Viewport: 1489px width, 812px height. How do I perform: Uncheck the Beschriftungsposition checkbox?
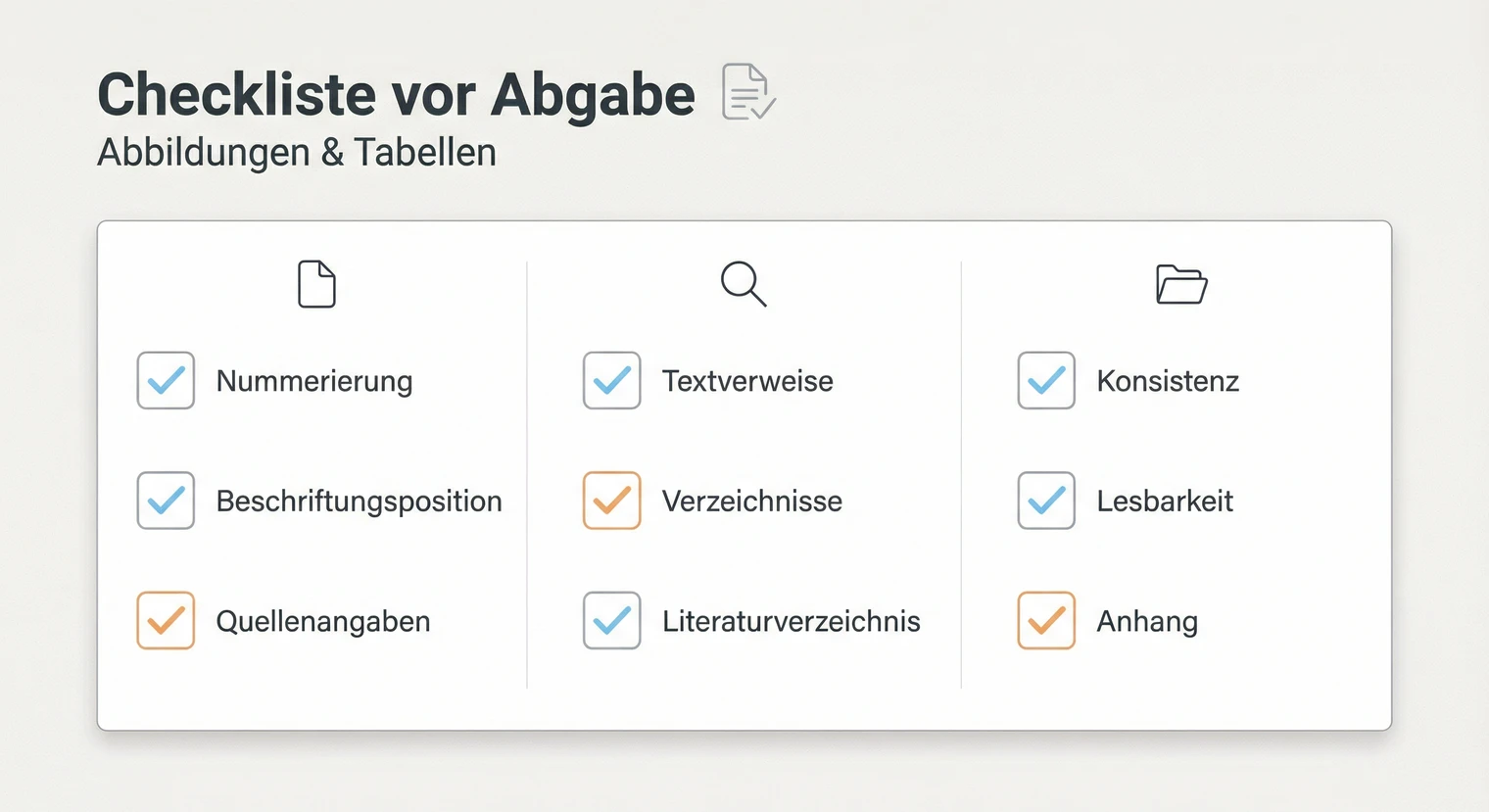pyautogui.click(x=165, y=501)
